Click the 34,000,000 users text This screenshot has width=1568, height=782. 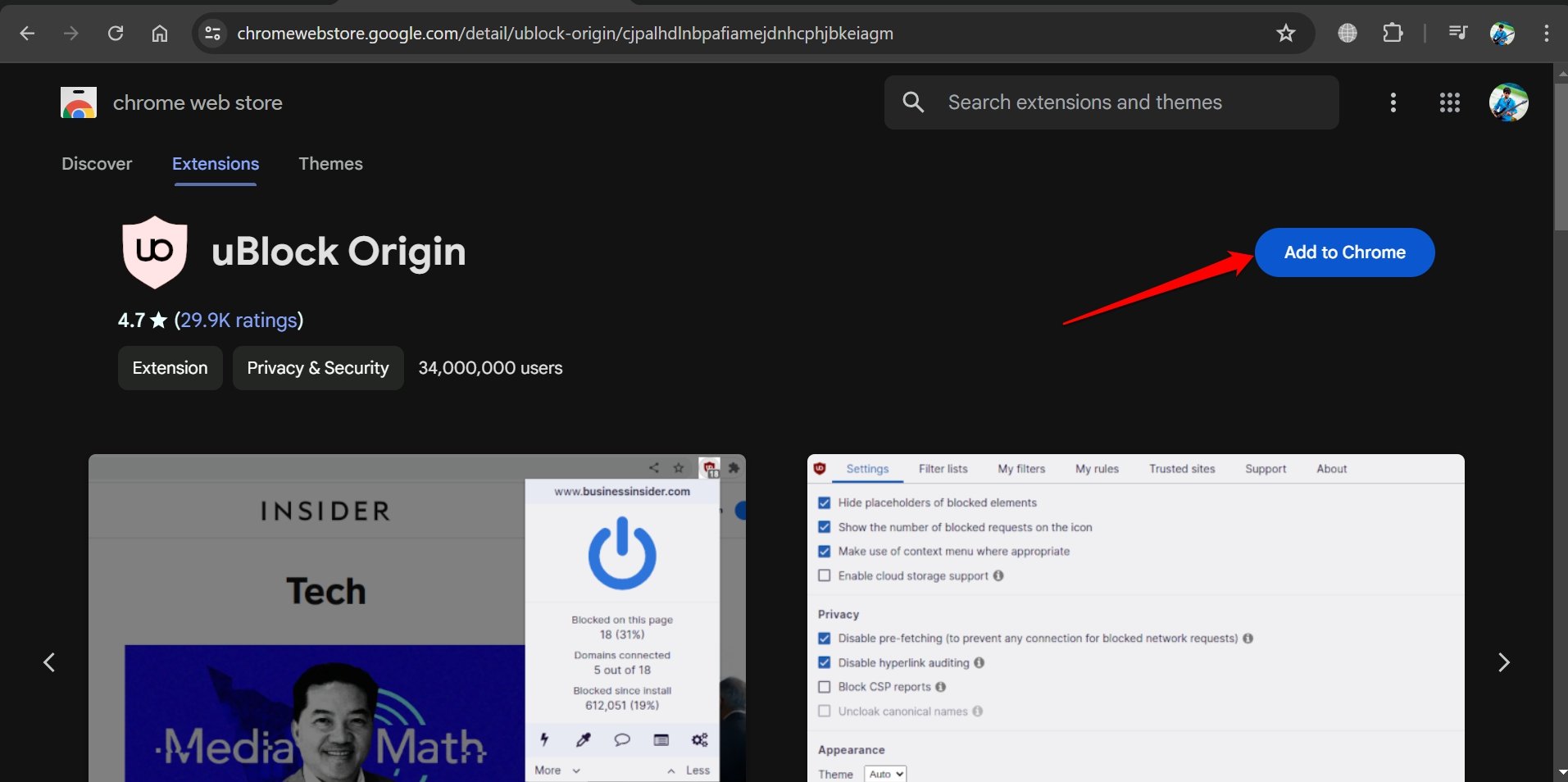coord(490,368)
